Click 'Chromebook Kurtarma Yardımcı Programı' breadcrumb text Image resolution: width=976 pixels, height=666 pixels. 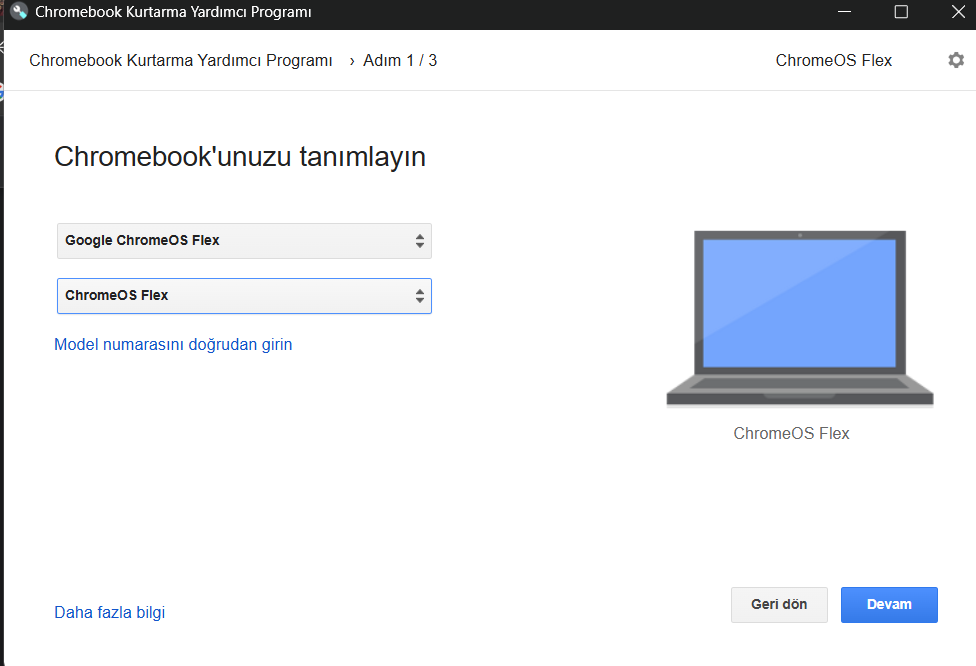(181, 60)
